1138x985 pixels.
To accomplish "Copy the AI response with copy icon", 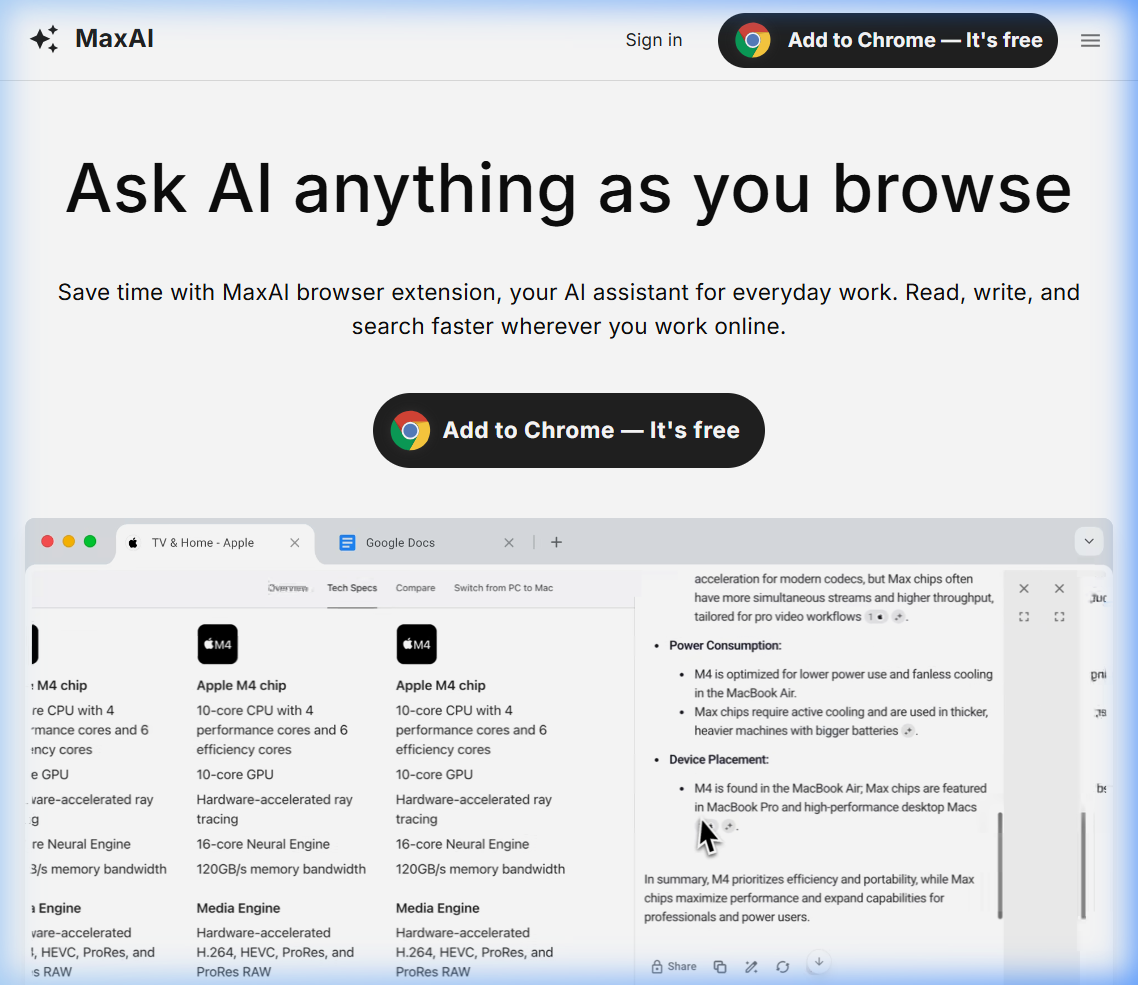I will click(720, 967).
